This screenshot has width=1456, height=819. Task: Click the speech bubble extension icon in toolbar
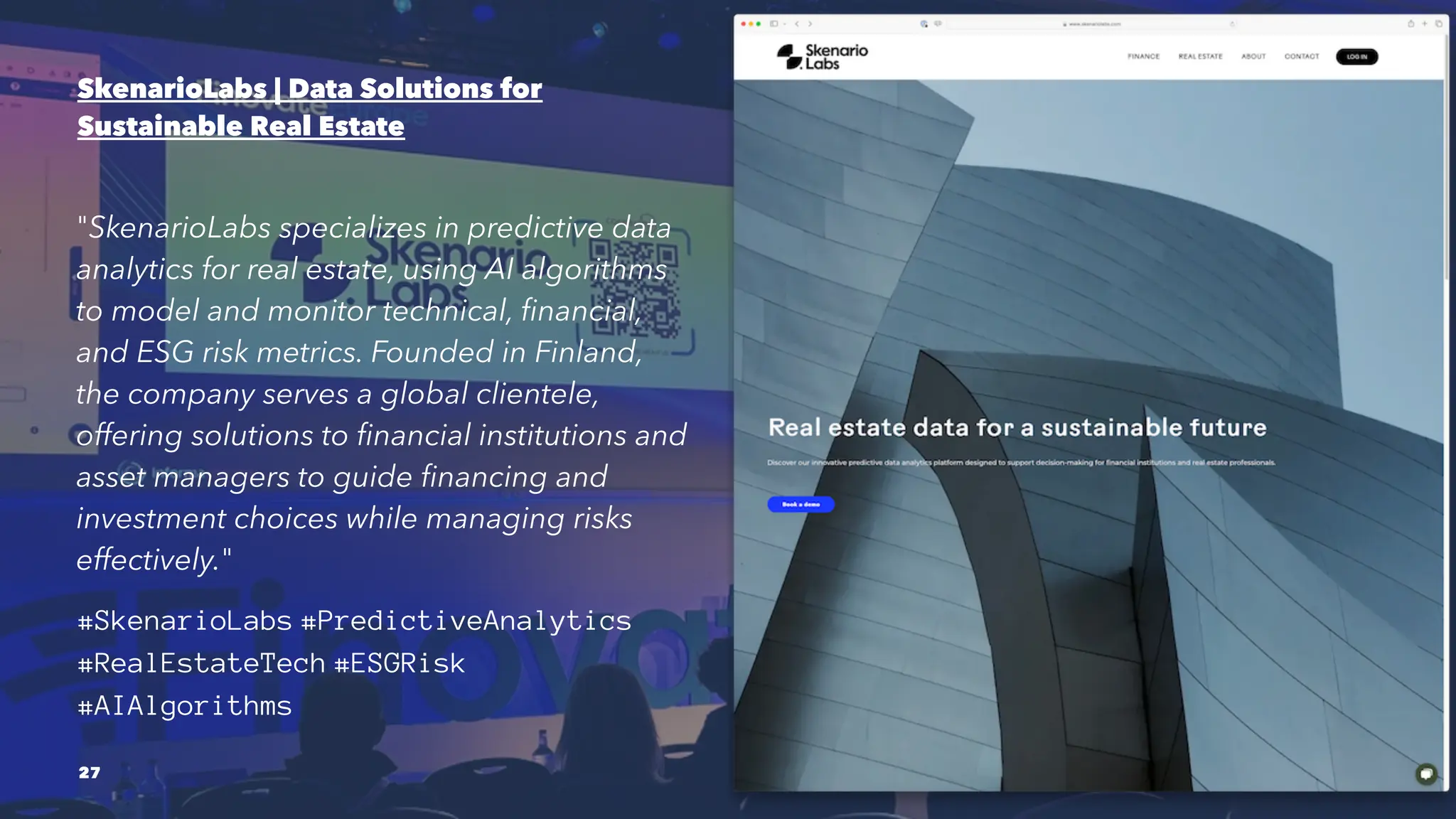(x=938, y=24)
